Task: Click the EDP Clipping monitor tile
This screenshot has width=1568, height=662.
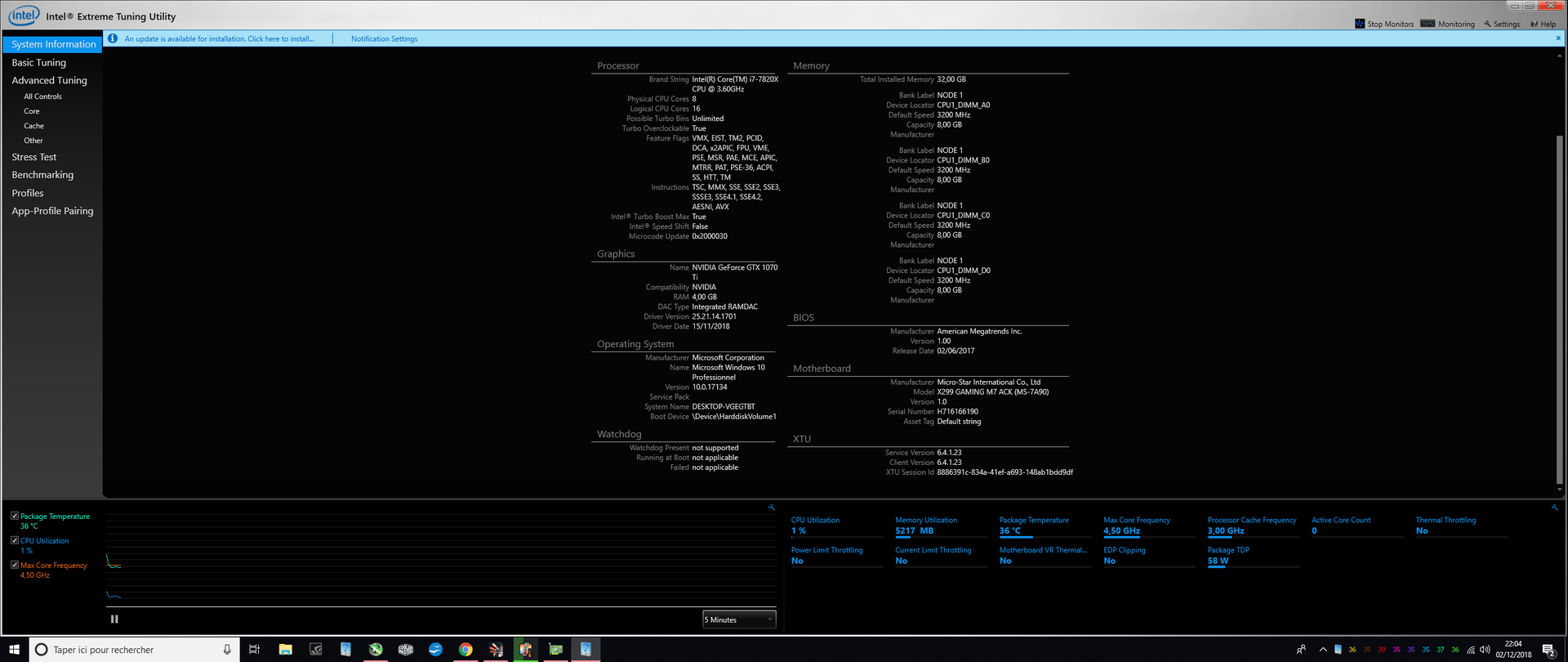Action: pyautogui.click(x=1148, y=556)
